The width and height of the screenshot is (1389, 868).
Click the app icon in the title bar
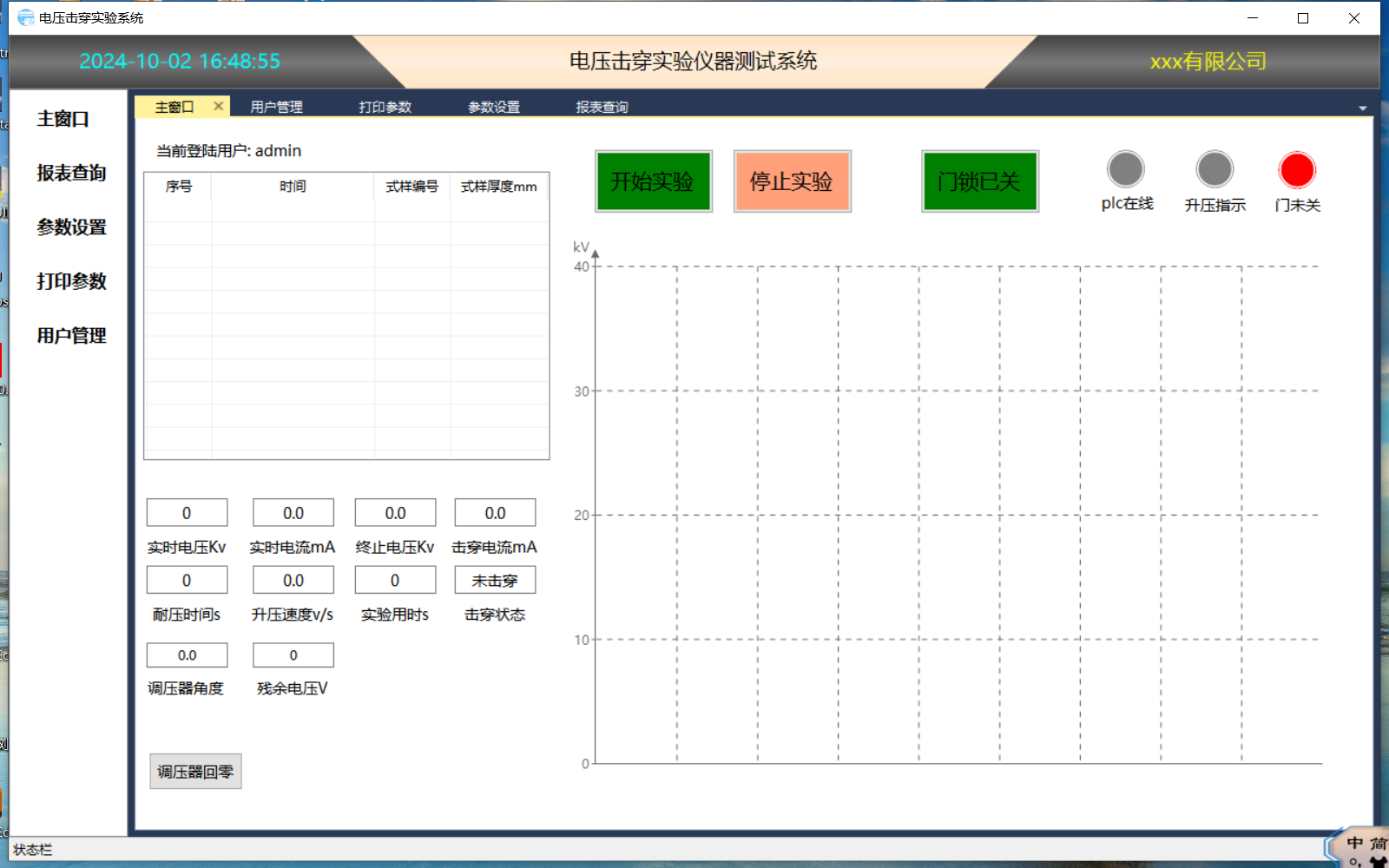point(26,17)
